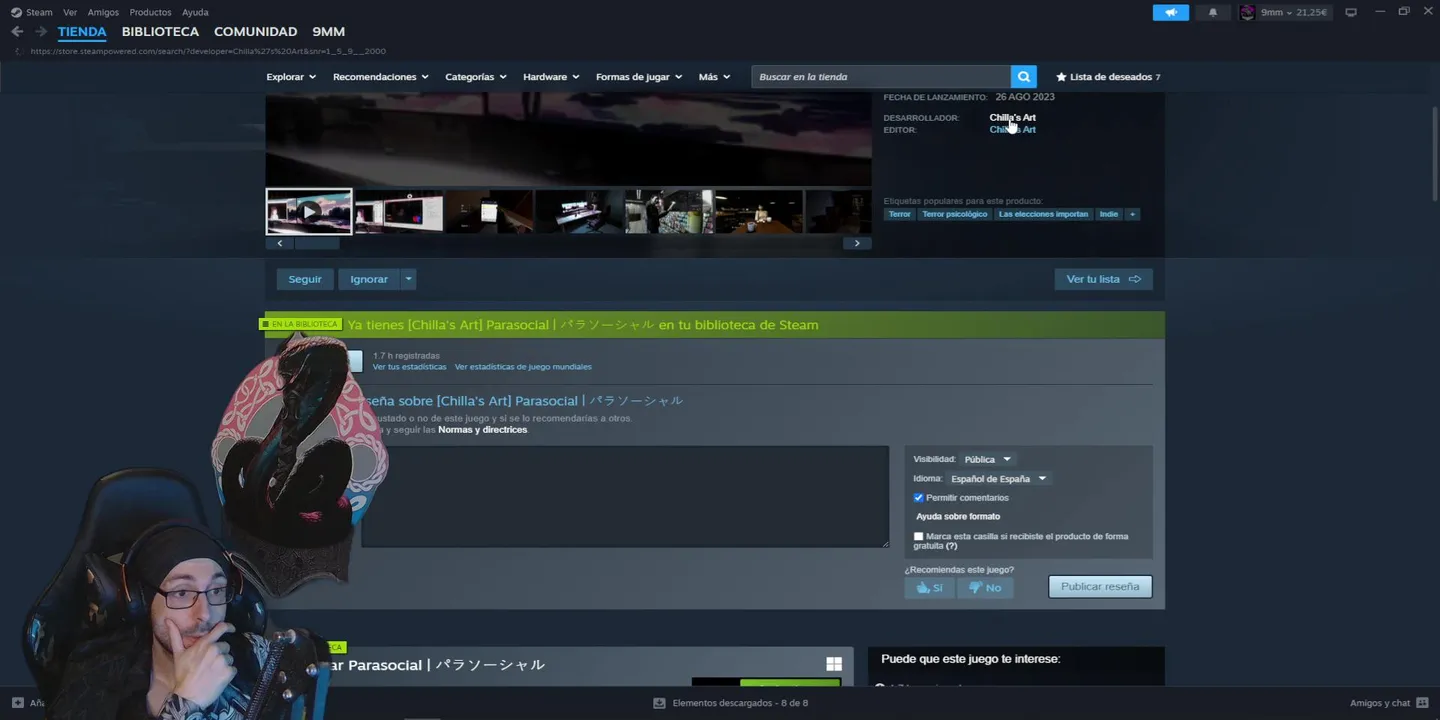
Task: Click the plus button after Indie tag
Action: click(1132, 214)
